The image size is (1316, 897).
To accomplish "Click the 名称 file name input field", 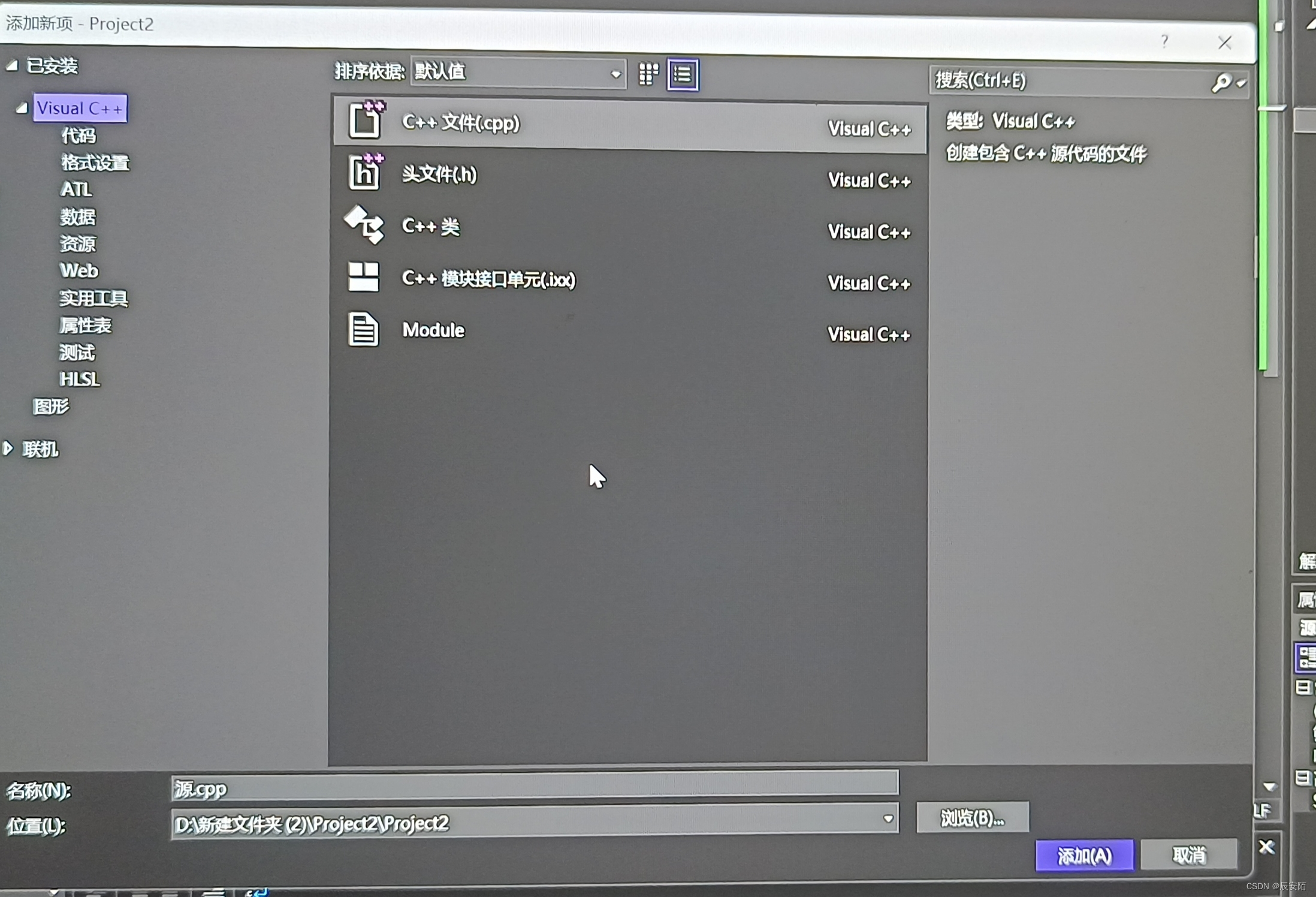I will (x=533, y=787).
